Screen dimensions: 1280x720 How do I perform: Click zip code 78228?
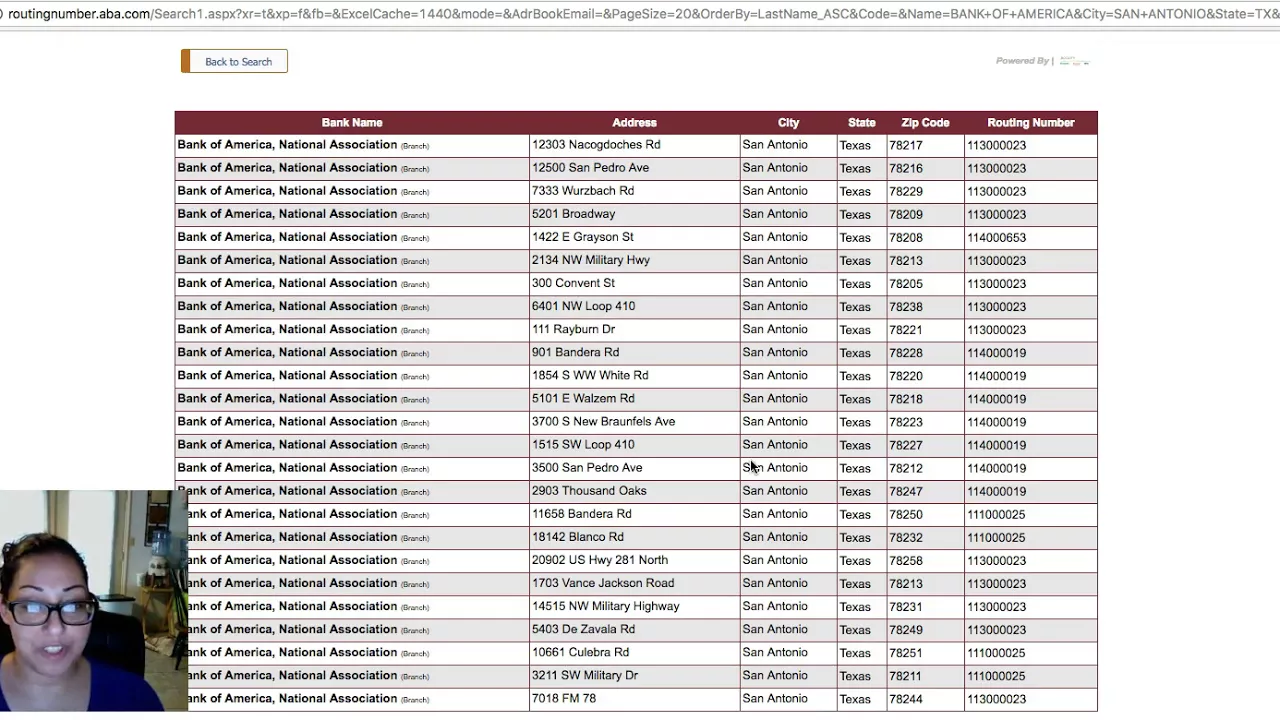point(906,353)
